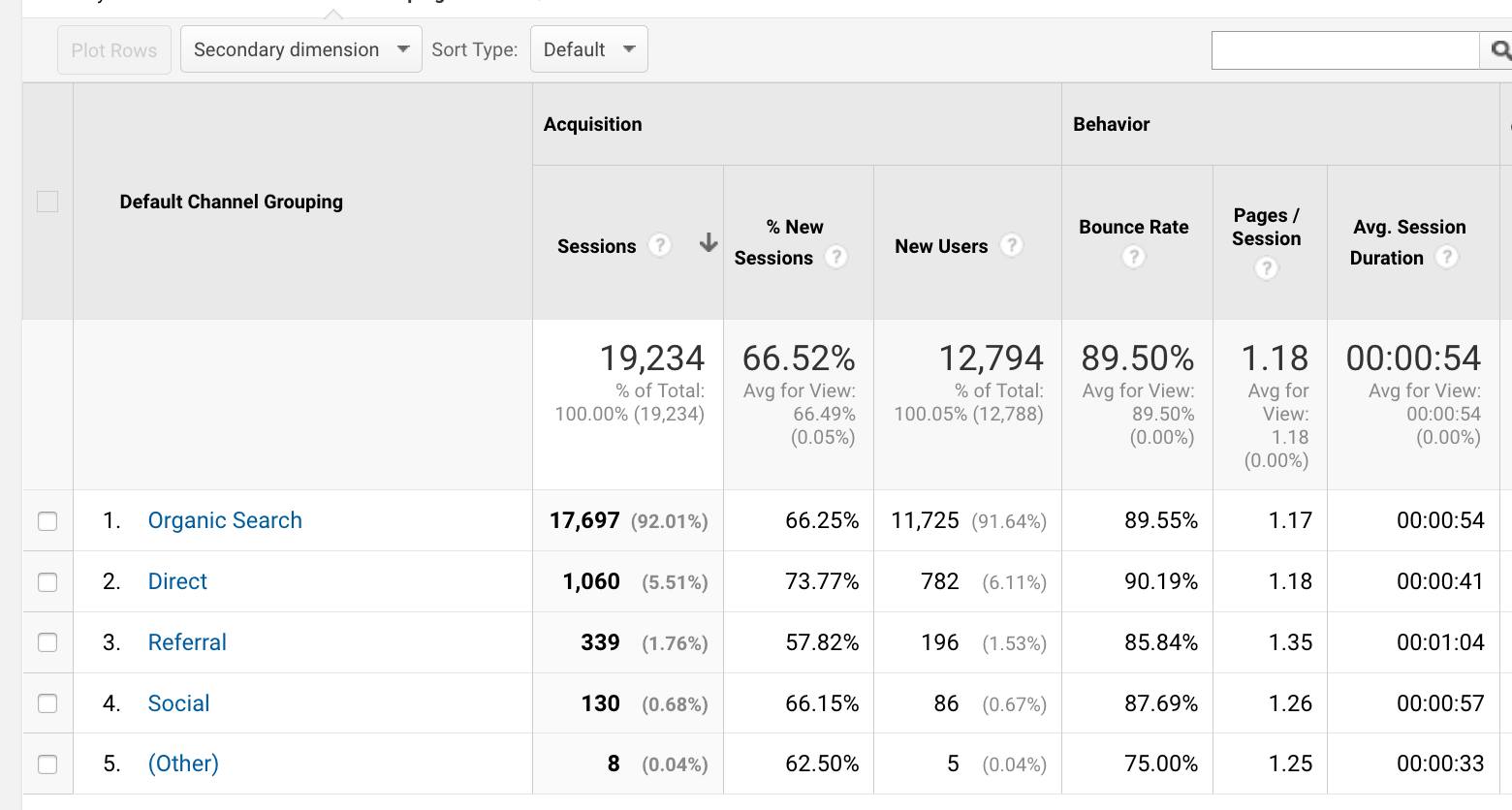Click the disabled Plot Rows button
Image resolution: width=1512 pixels, height=810 pixels.
pos(114,49)
